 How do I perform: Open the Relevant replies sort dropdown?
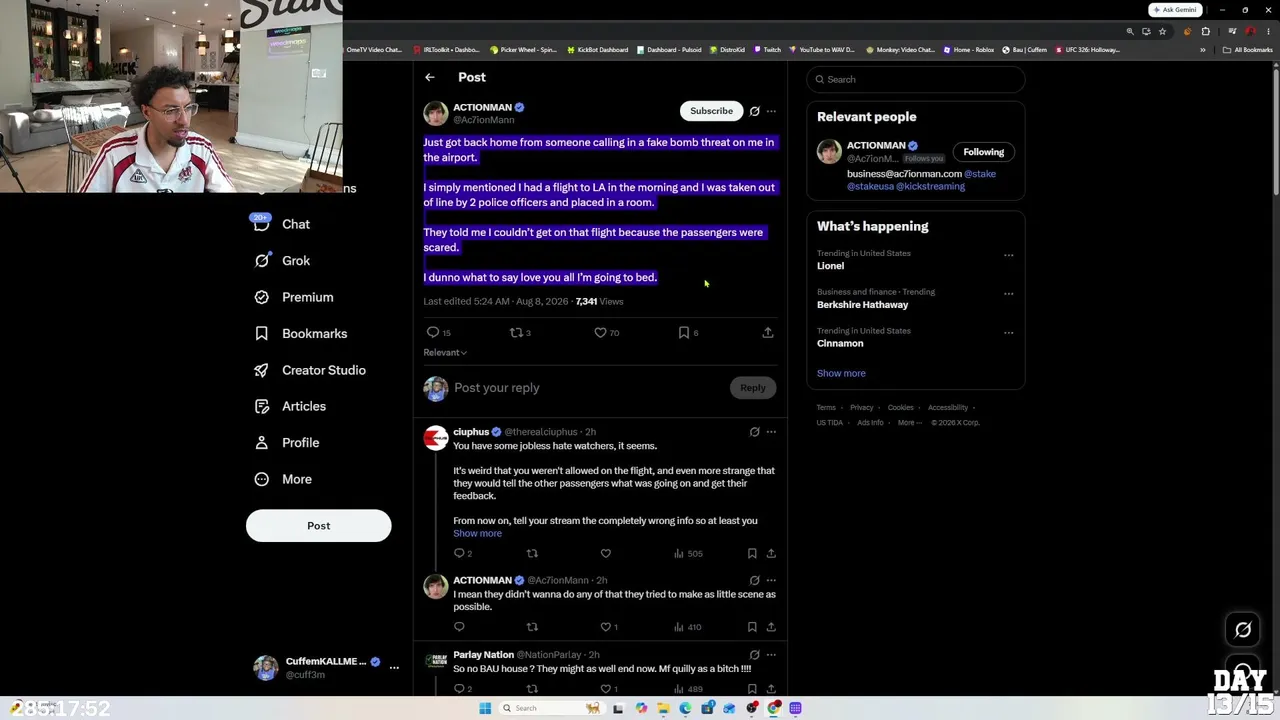(x=445, y=353)
